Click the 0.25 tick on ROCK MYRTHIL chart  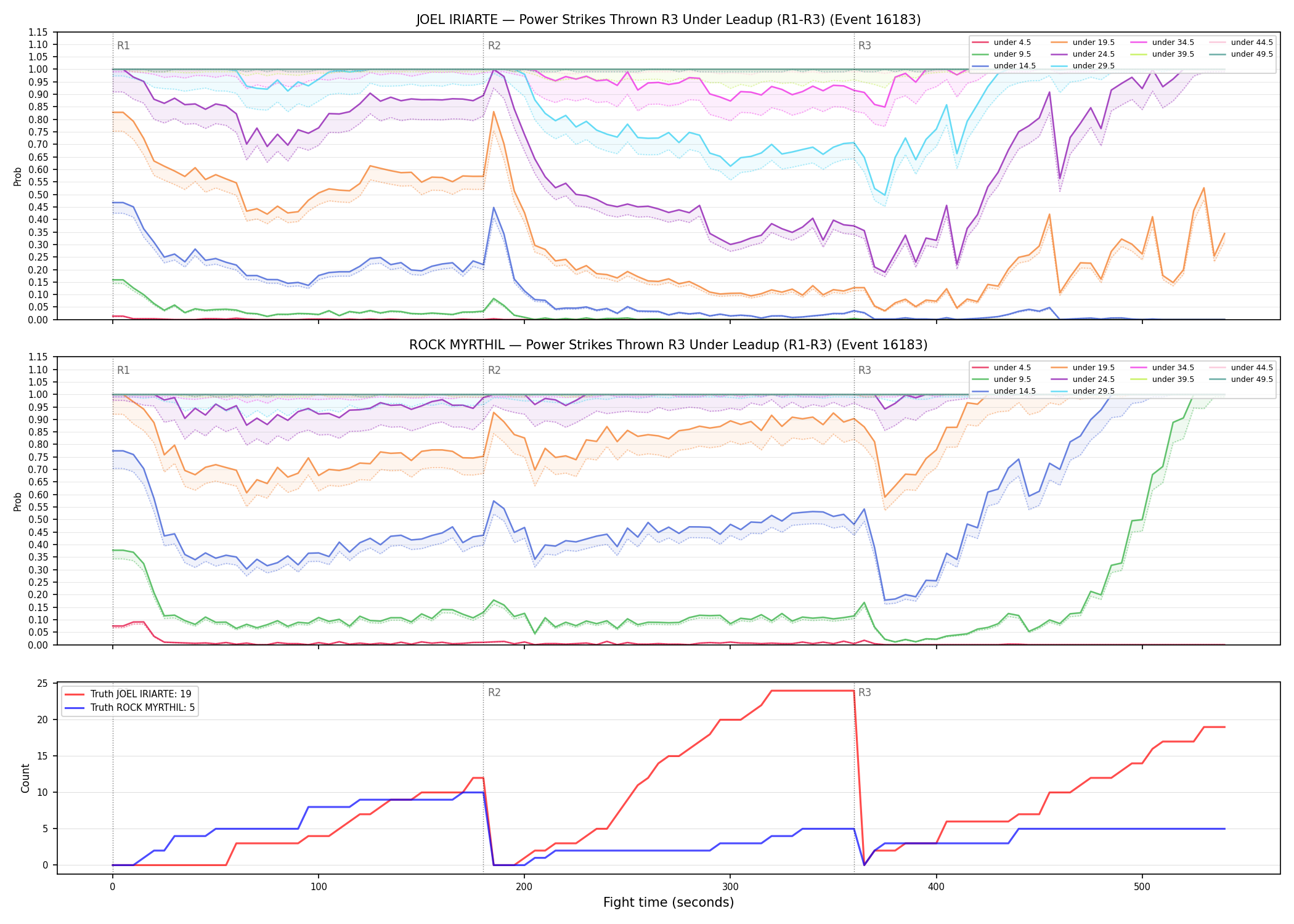coord(38,582)
